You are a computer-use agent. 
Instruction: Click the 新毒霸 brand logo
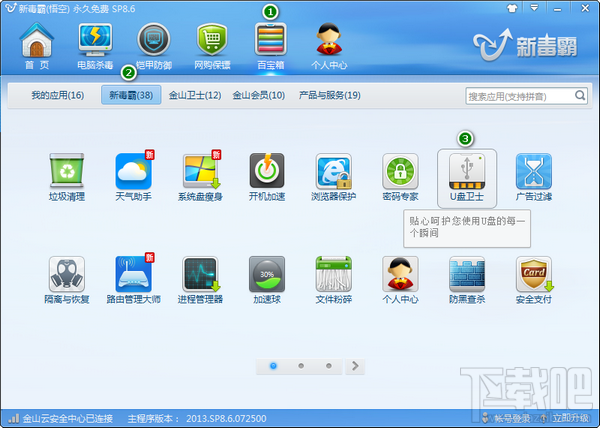pyautogui.click(x=525, y=46)
